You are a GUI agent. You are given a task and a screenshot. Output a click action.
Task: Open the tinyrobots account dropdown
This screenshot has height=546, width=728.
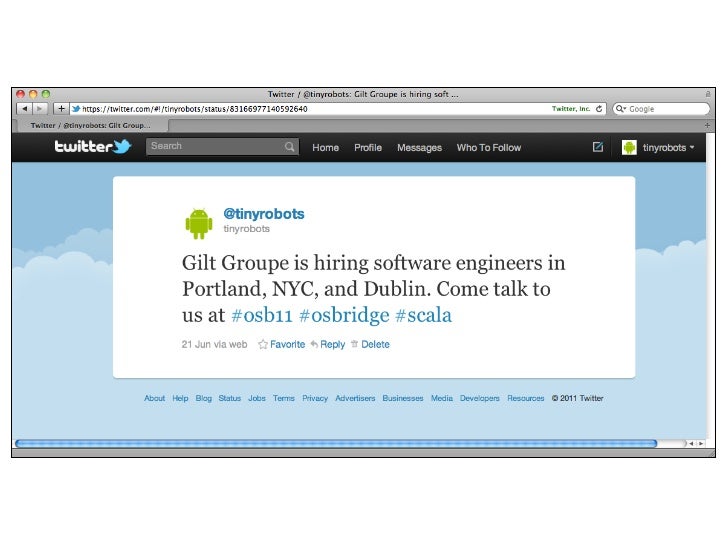click(658, 148)
